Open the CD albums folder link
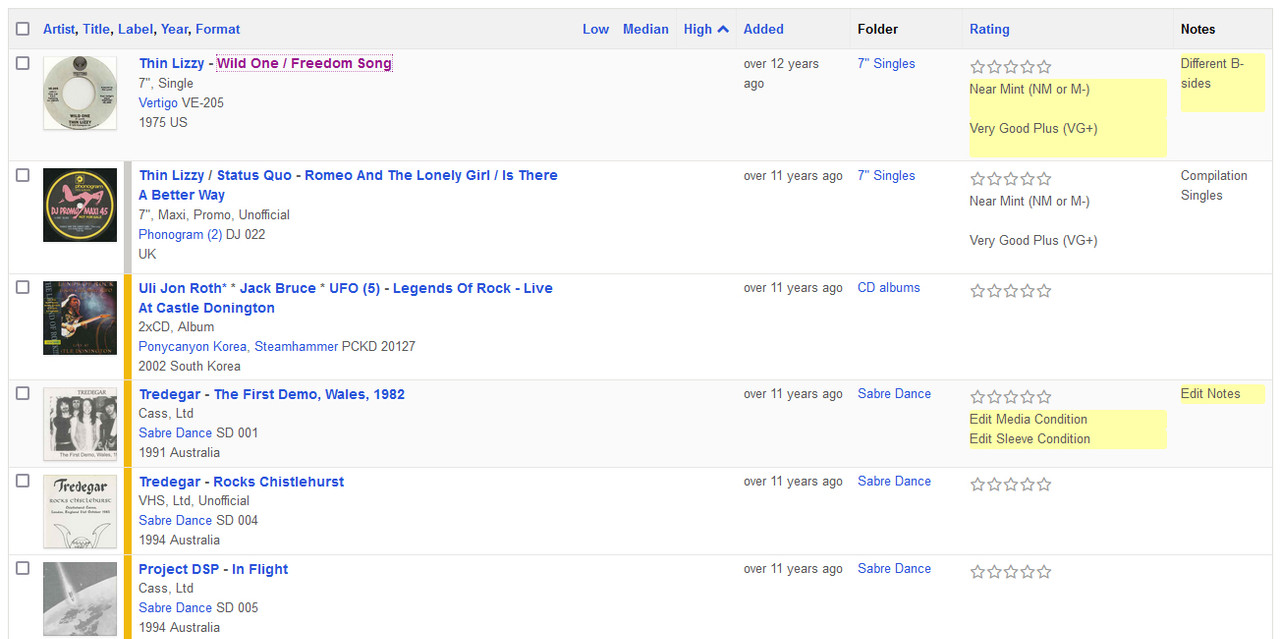 tap(889, 287)
